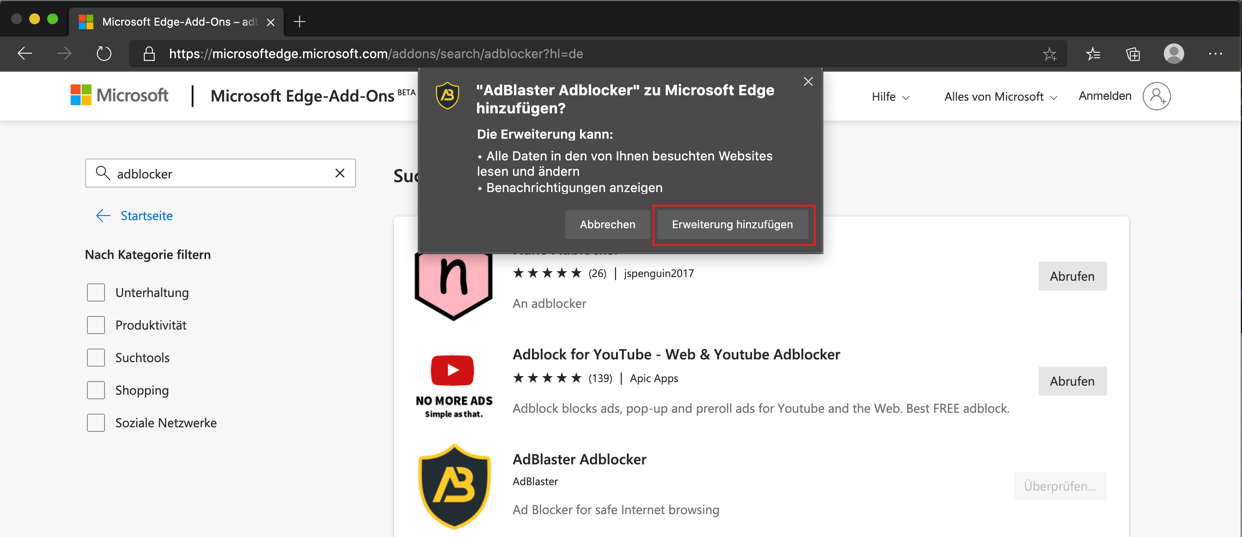Image resolution: width=1242 pixels, height=537 pixels.
Task: Click the Überprüfen button for AdBlaster
Action: (1059, 486)
